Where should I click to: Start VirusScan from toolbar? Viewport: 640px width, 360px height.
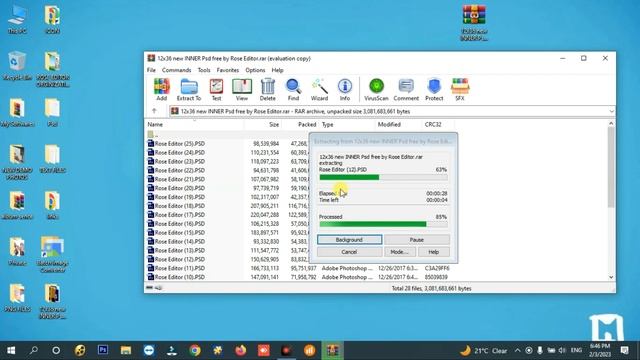tap(376, 89)
